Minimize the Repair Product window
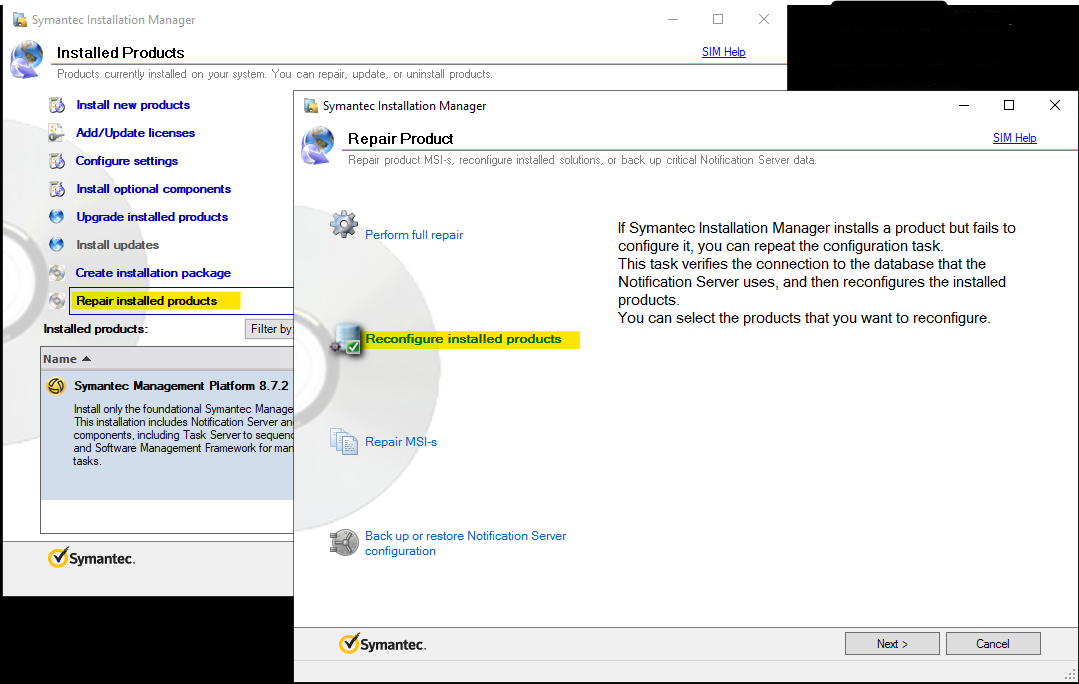Screen dimensions: 1079x684 click(964, 105)
